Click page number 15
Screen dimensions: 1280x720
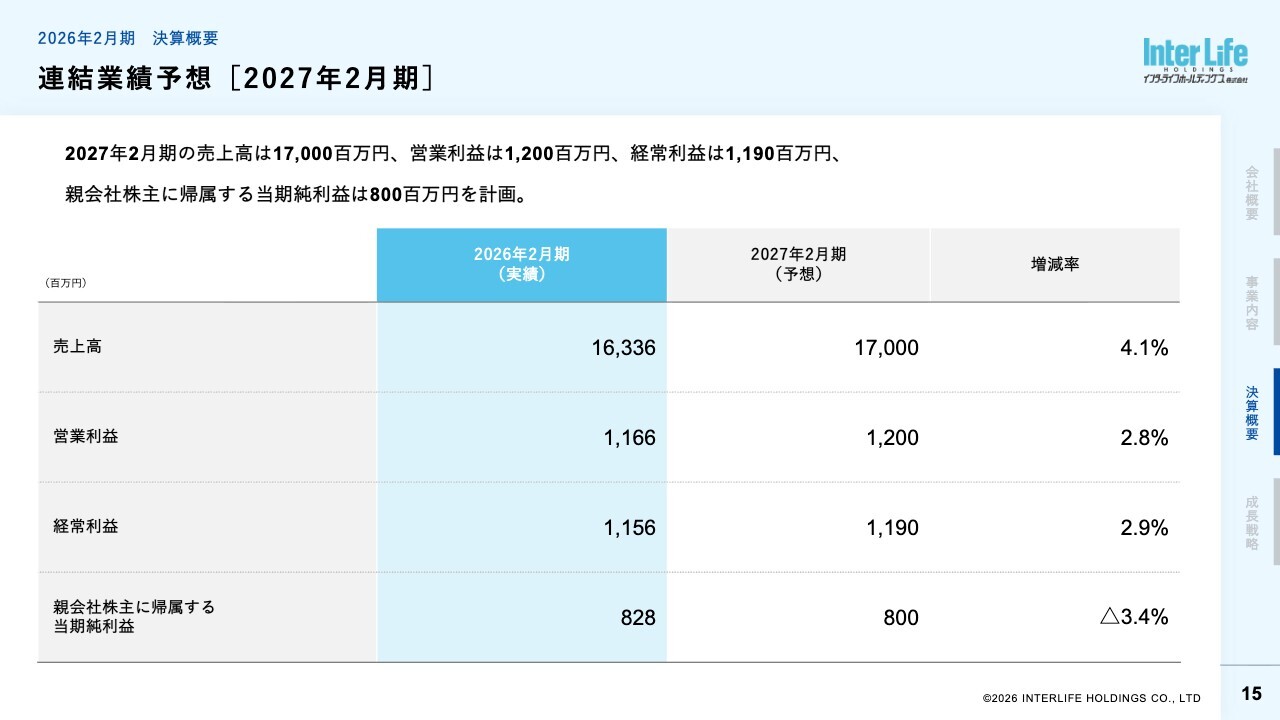(1251, 694)
